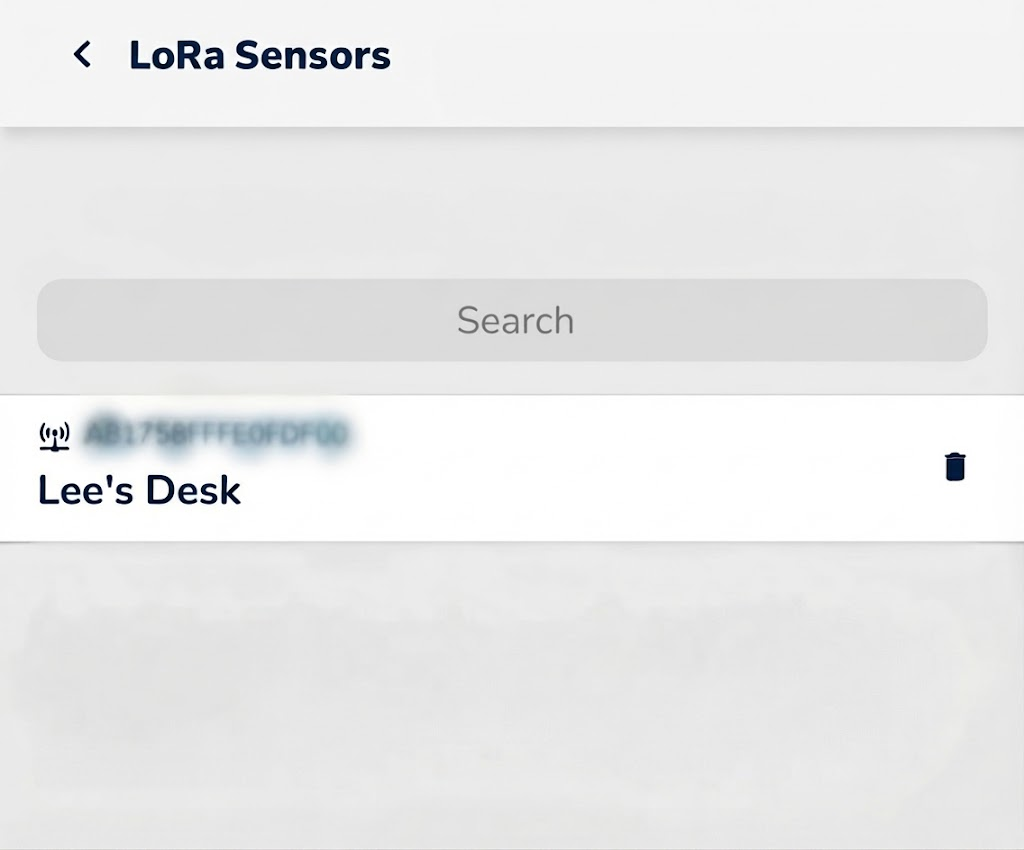Image resolution: width=1024 pixels, height=850 pixels.
Task: Open the Lee's Desk sensor entry
Action: (512, 468)
